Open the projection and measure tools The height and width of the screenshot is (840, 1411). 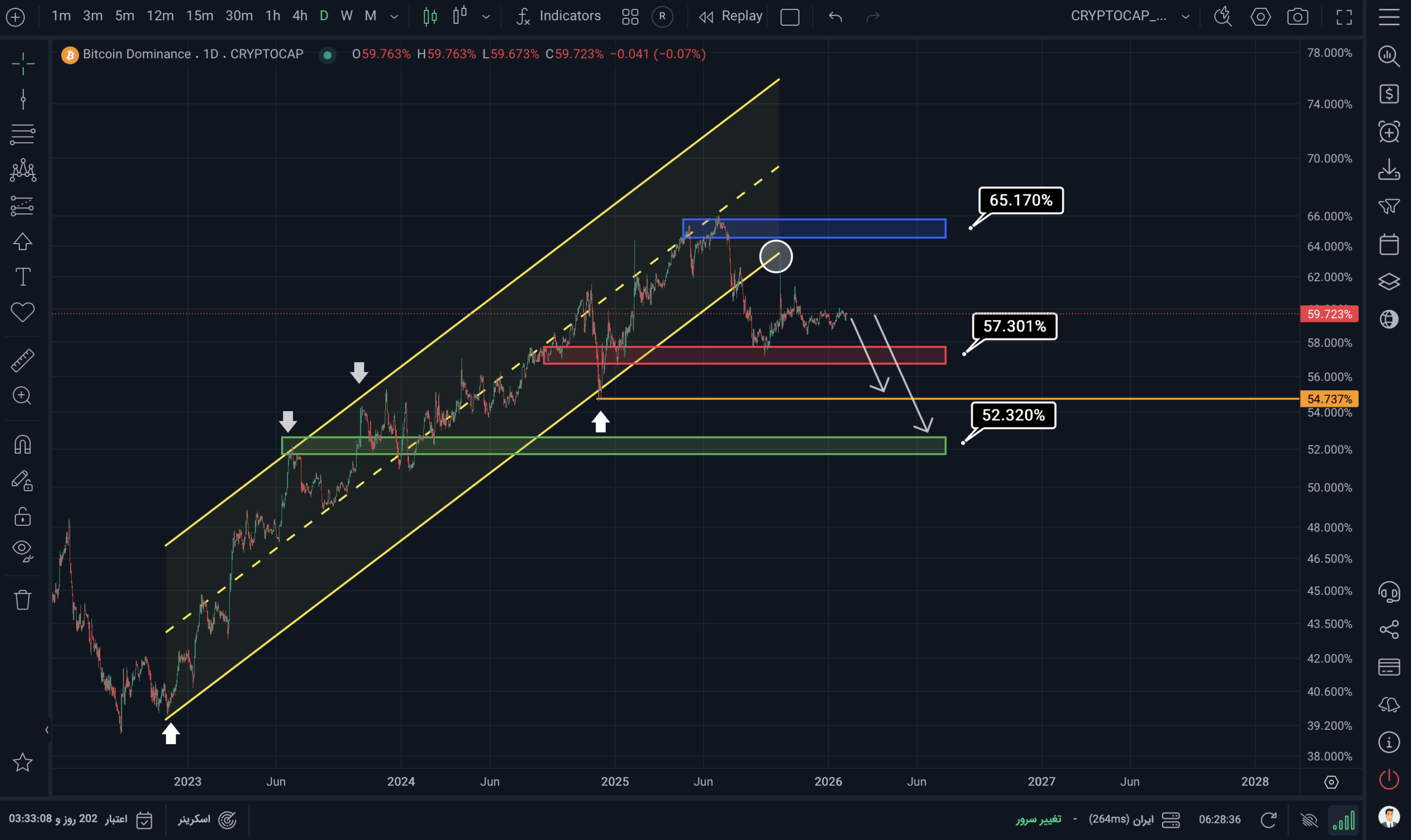click(23, 206)
